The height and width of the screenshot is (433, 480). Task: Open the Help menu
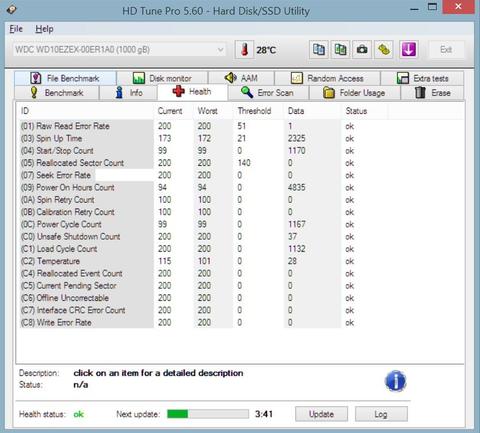(x=44, y=29)
